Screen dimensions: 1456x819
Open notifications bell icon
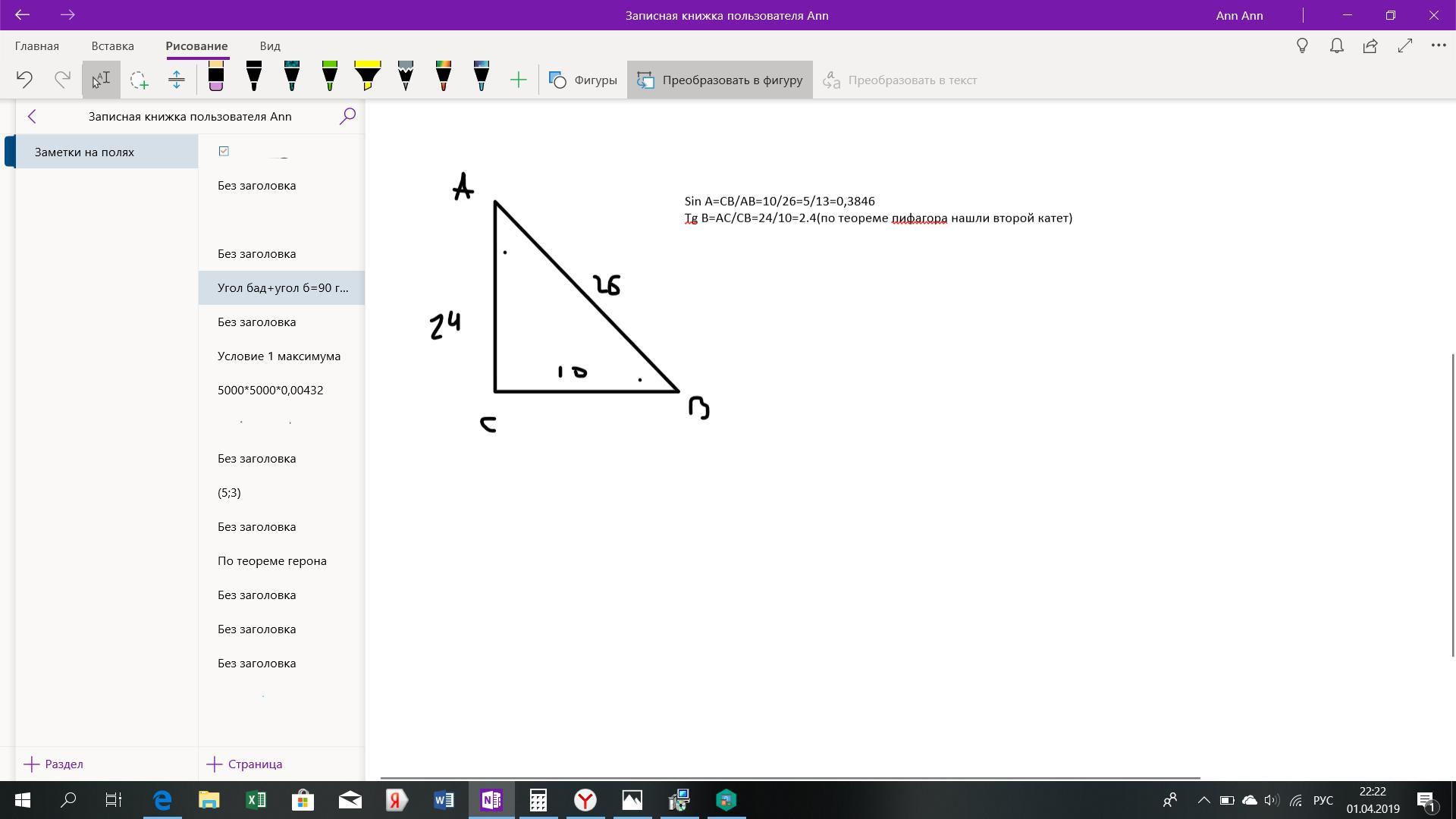pos(1337,46)
